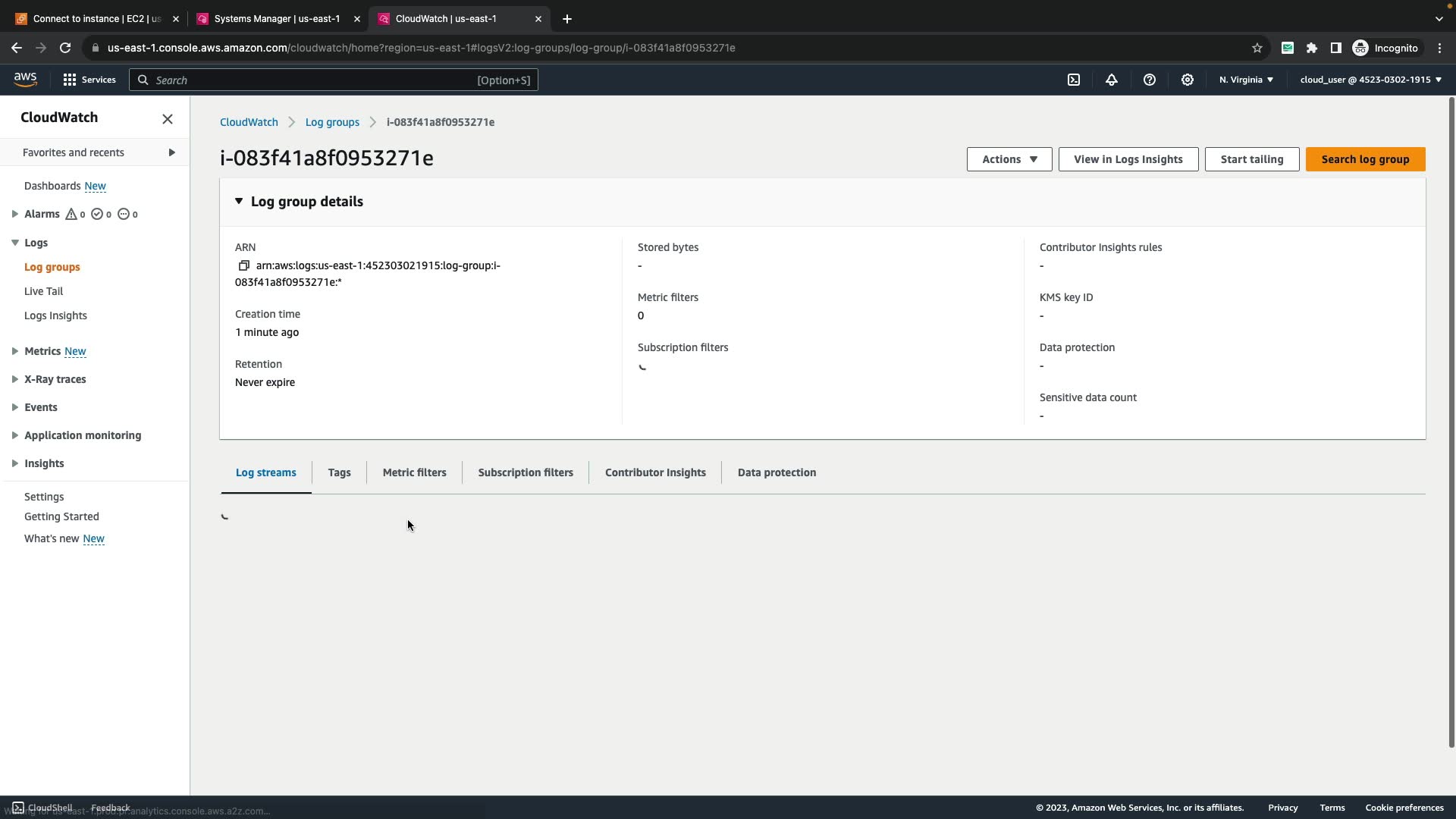Click the Start tailing button
The height and width of the screenshot is (819, 1456).
[1251, 159]
